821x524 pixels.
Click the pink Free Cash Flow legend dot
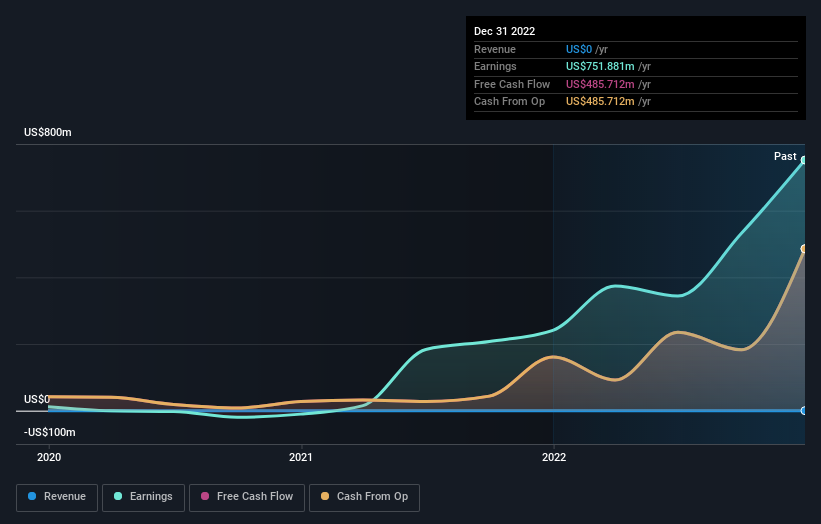205,496
